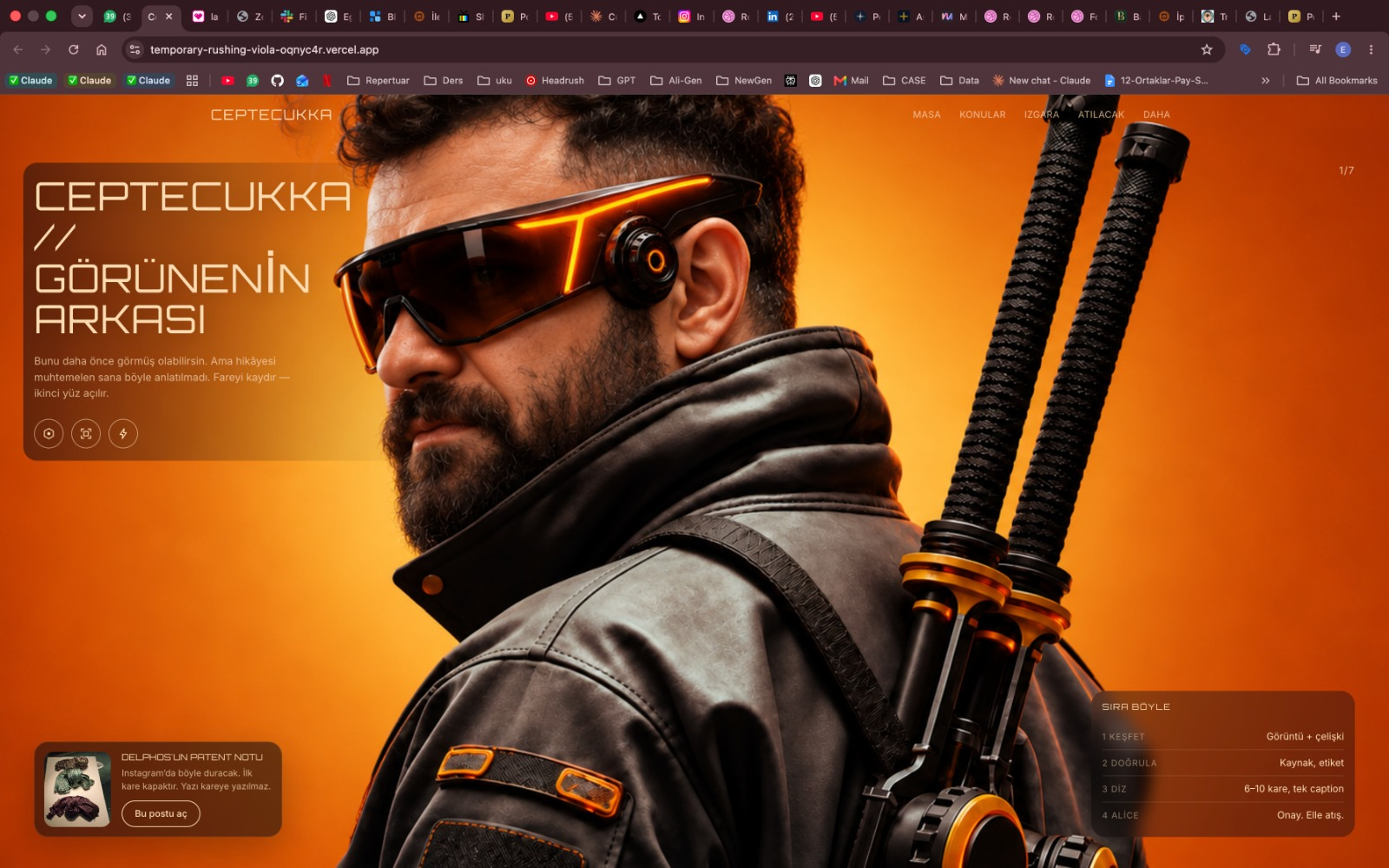The height and width of the screenshot is (868, 1389).
Task: Open the site information icon in the address bar
Action: (135, 49)
